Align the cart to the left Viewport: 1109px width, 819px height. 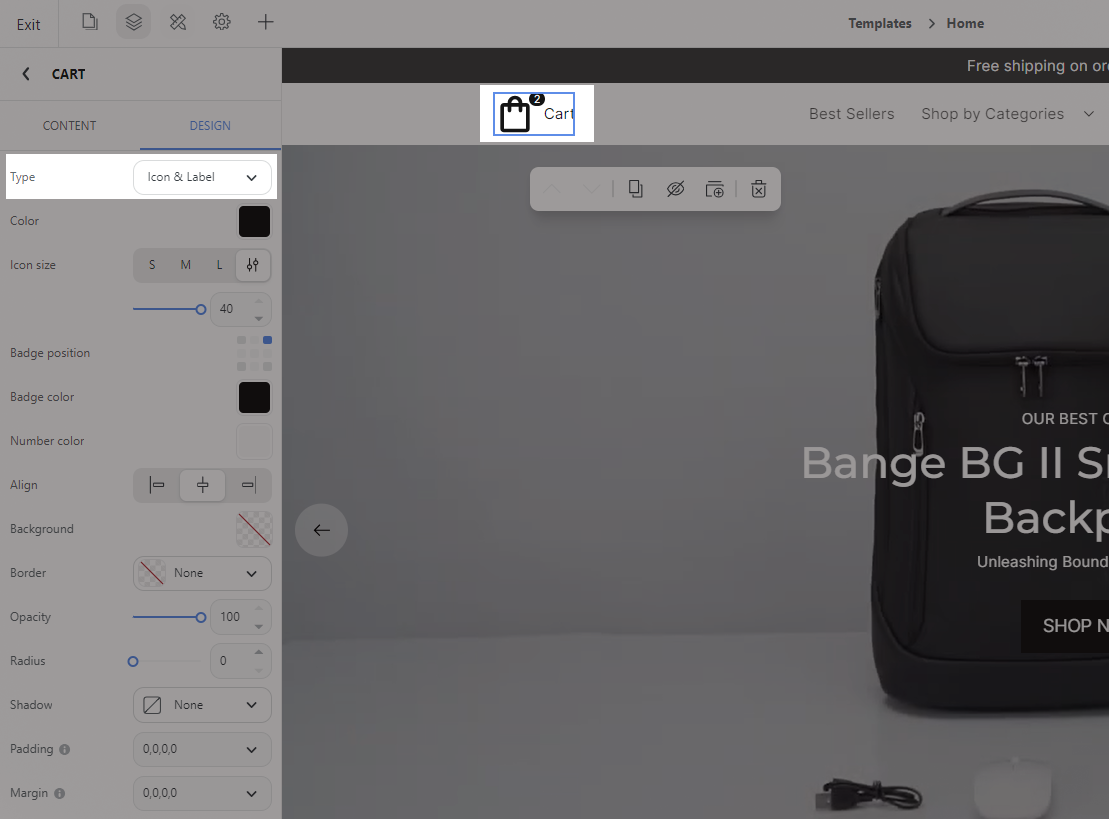157,485
